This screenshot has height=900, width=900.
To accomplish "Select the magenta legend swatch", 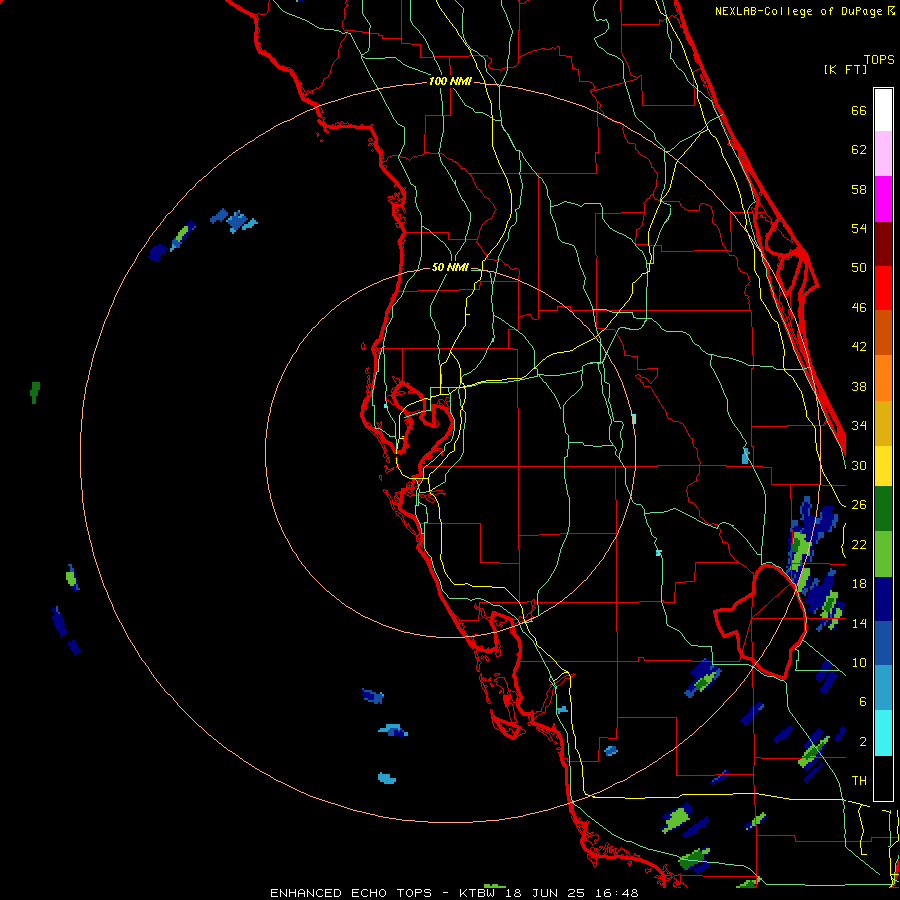I will point(883,199).
